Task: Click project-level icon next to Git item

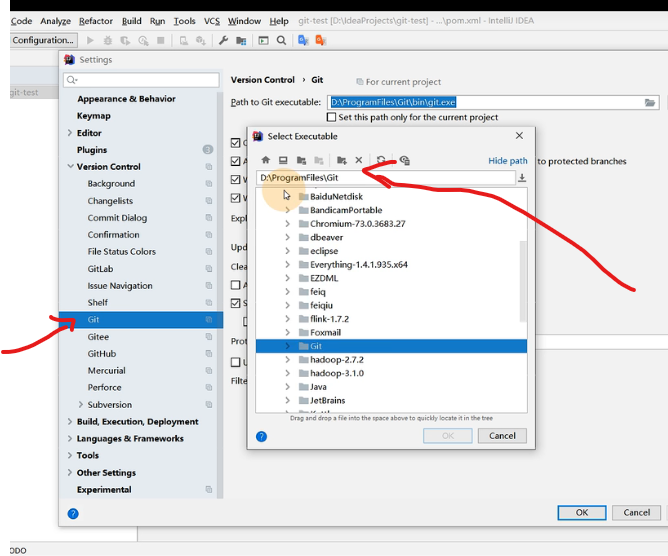Action: coord(209,320)
